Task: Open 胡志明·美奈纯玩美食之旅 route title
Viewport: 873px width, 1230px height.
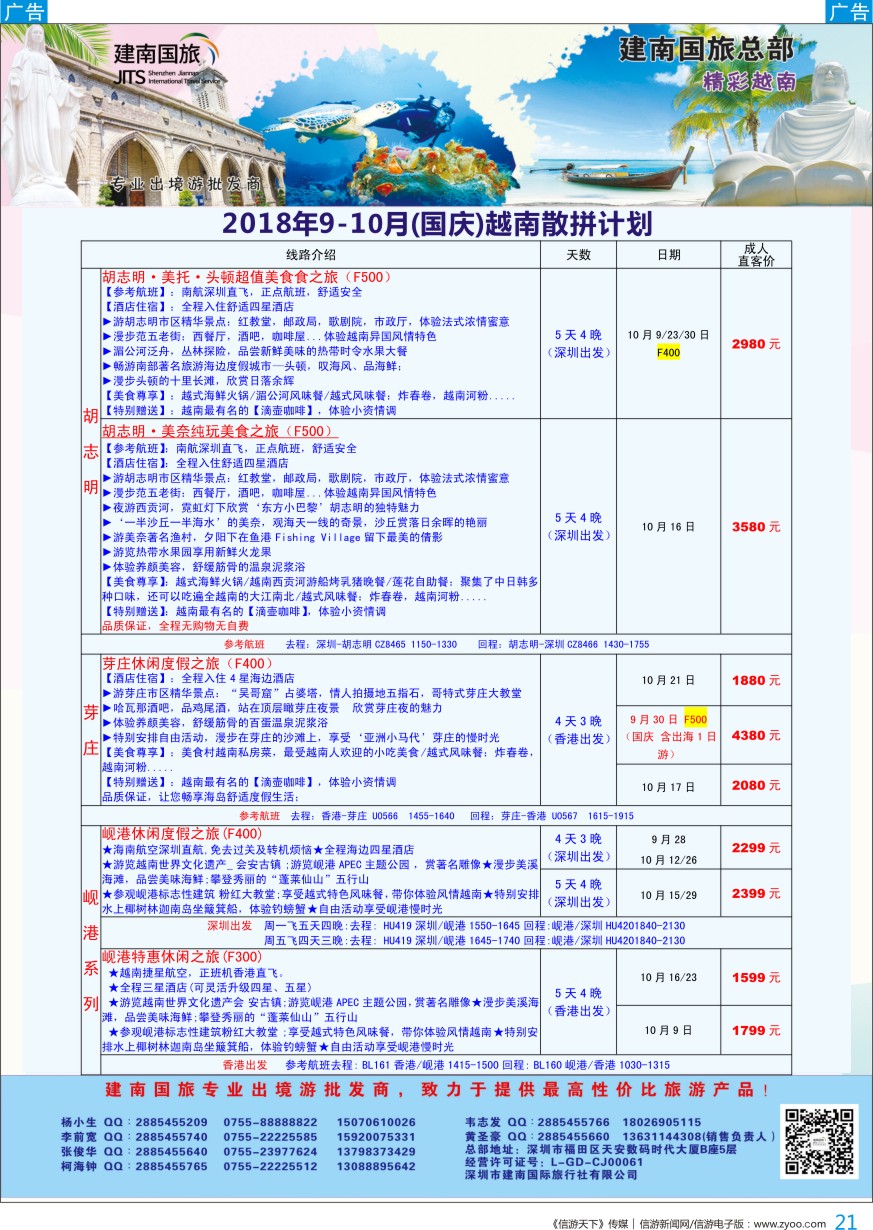Action: (219, 431)
